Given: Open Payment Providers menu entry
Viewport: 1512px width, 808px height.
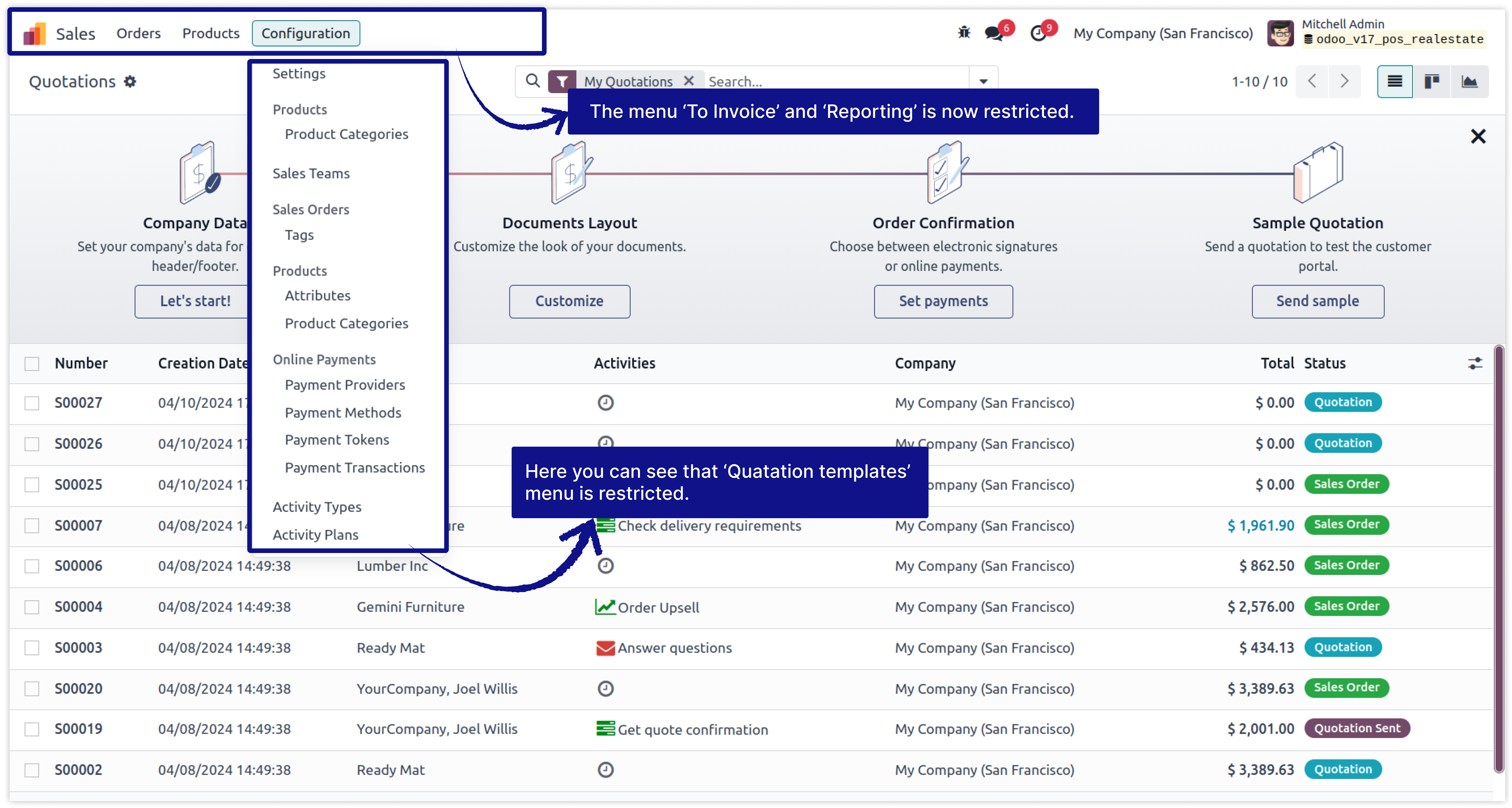Looking at the screenshot, I should pyautogui.click(x=345, y=385).
